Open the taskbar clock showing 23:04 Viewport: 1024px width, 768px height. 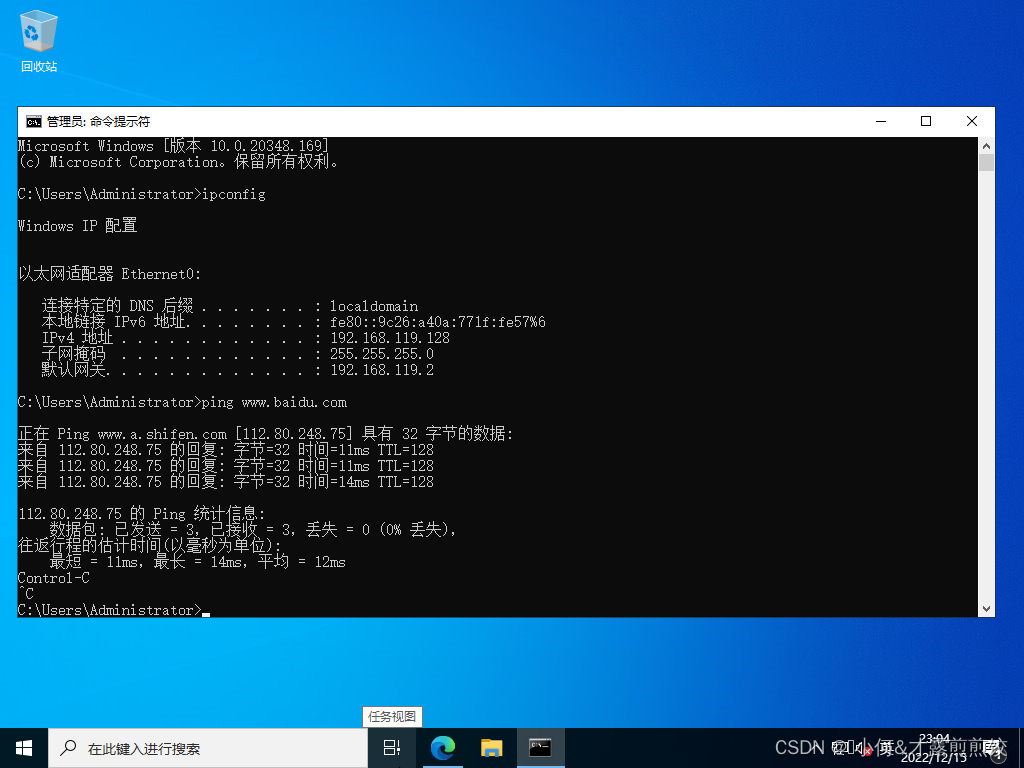(x=934, y=748)
